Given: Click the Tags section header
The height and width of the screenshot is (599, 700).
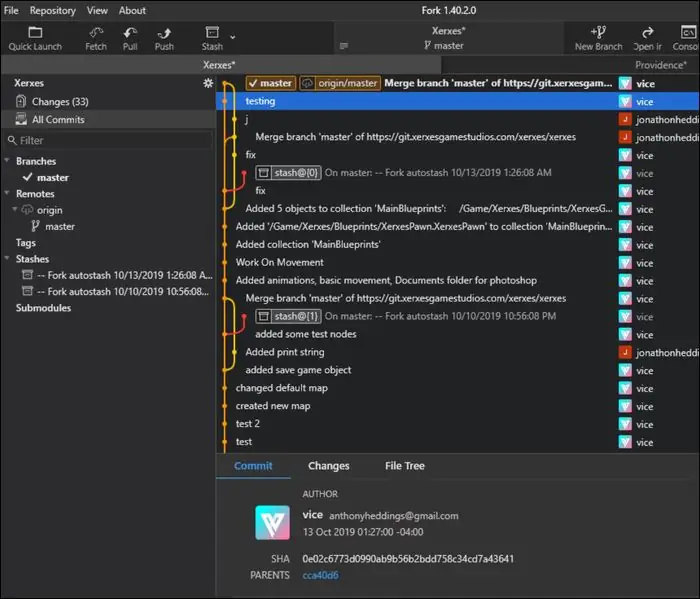Looking at the screenshot, I should 26,243.
